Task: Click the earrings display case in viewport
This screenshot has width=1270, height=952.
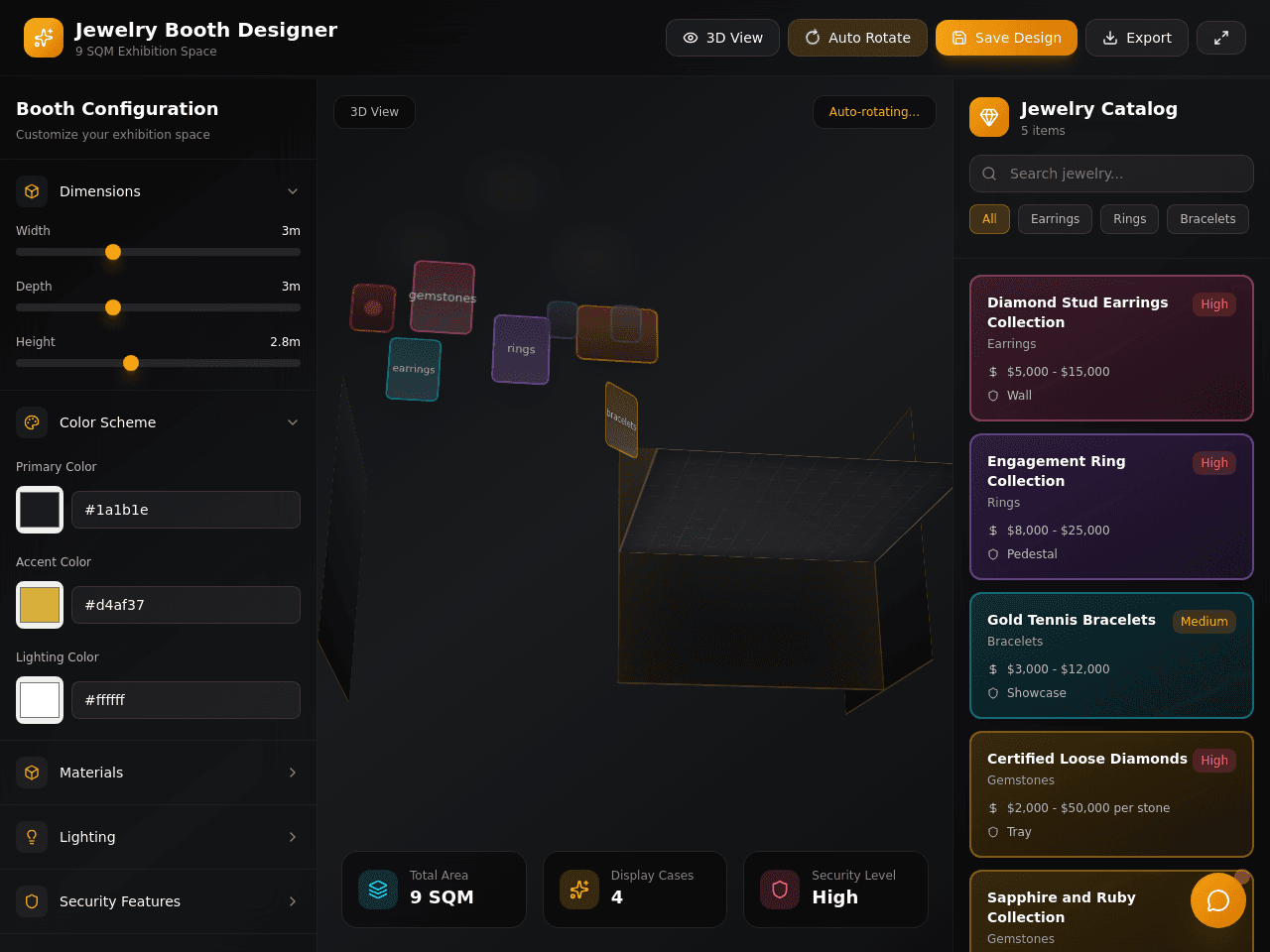Action: [x=414, y=369]
